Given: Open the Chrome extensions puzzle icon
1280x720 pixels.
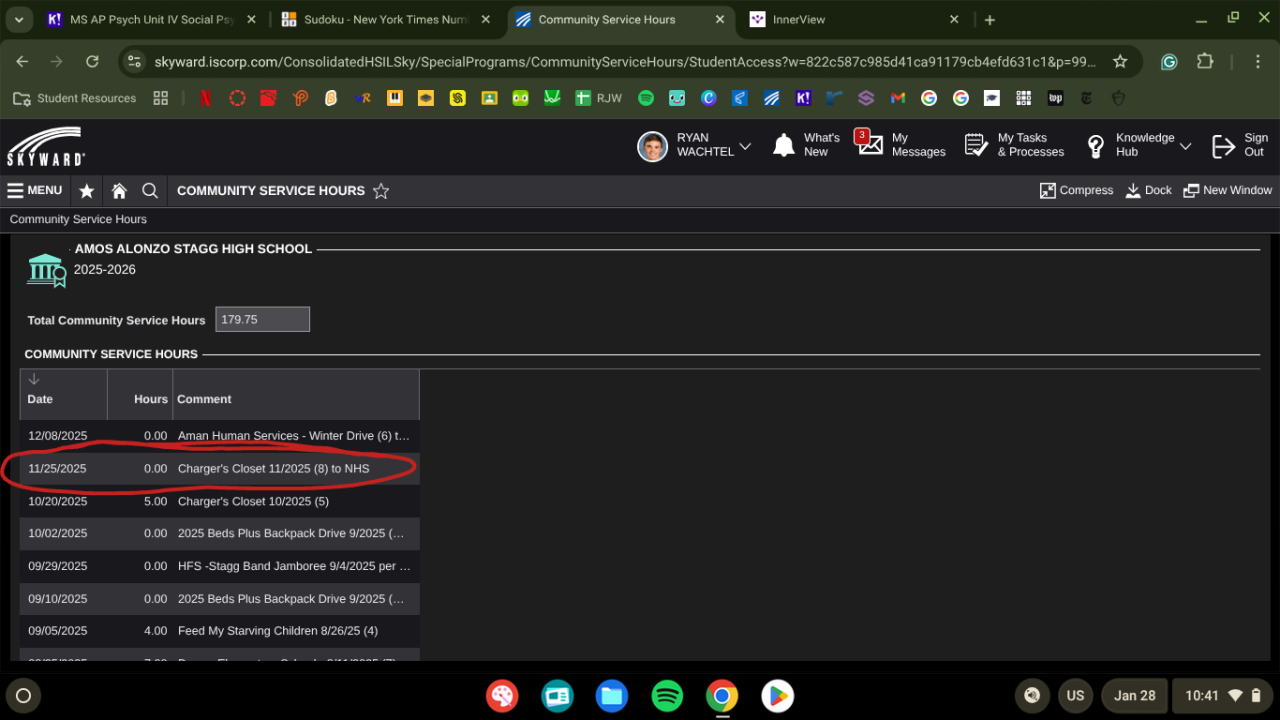Looking at the screenshot, I should click(x=1205, y=61).
